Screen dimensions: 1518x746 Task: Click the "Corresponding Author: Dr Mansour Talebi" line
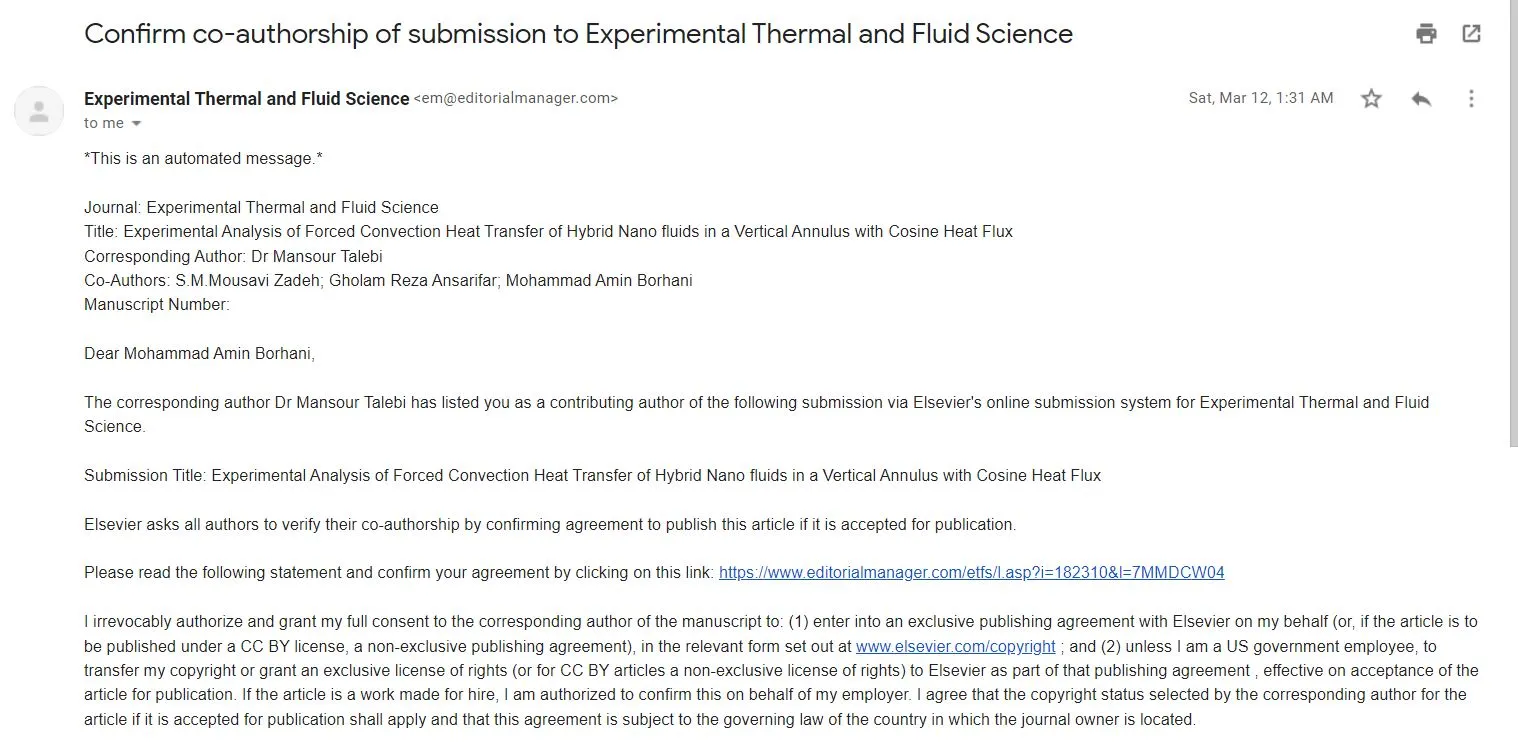point(233,256)
